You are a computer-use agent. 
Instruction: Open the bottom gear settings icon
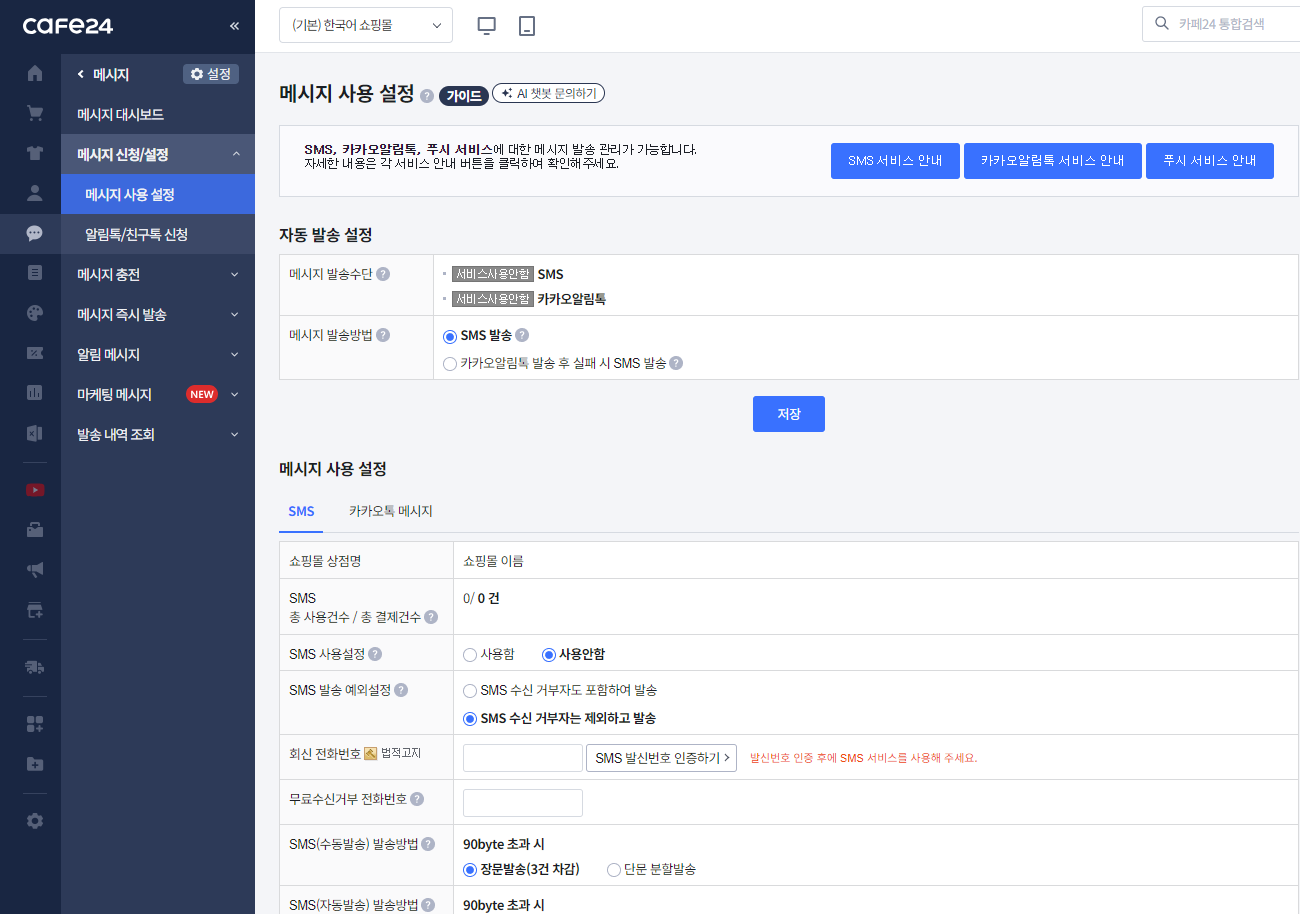35,821
